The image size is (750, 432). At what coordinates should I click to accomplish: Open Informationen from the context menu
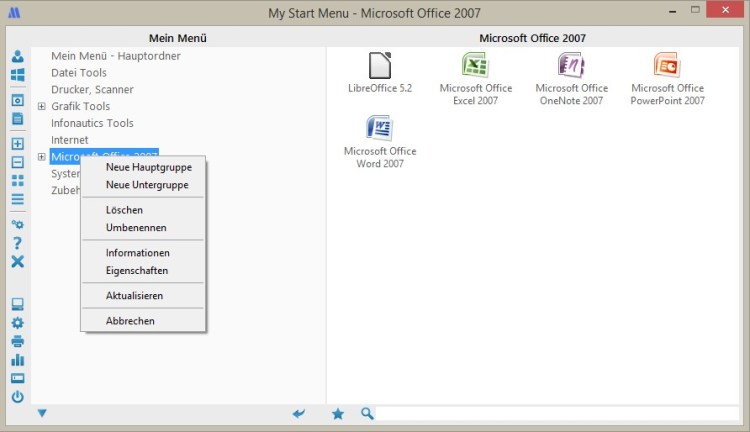tap(138, 253)
